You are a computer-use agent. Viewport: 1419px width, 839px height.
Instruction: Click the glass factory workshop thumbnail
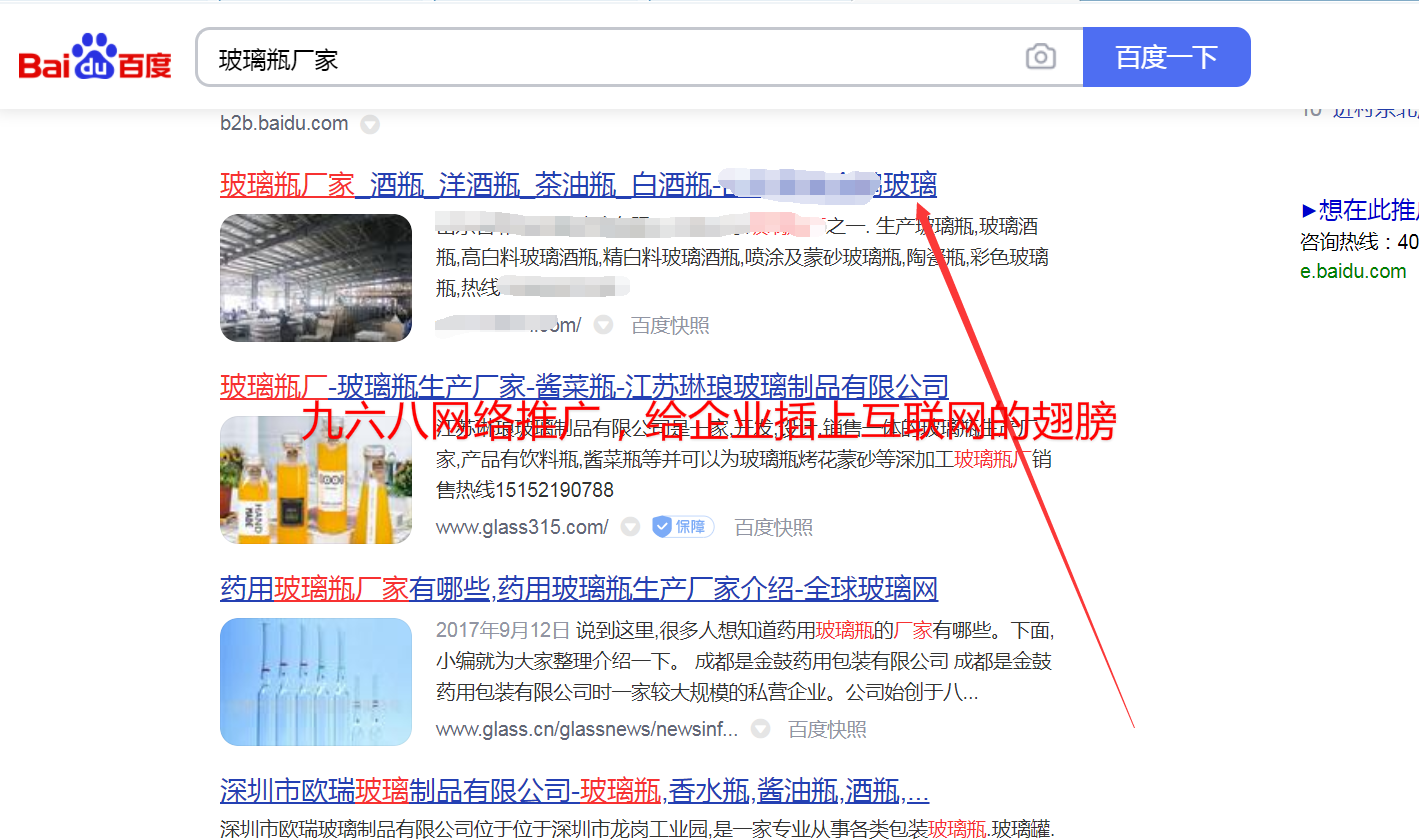315,278
